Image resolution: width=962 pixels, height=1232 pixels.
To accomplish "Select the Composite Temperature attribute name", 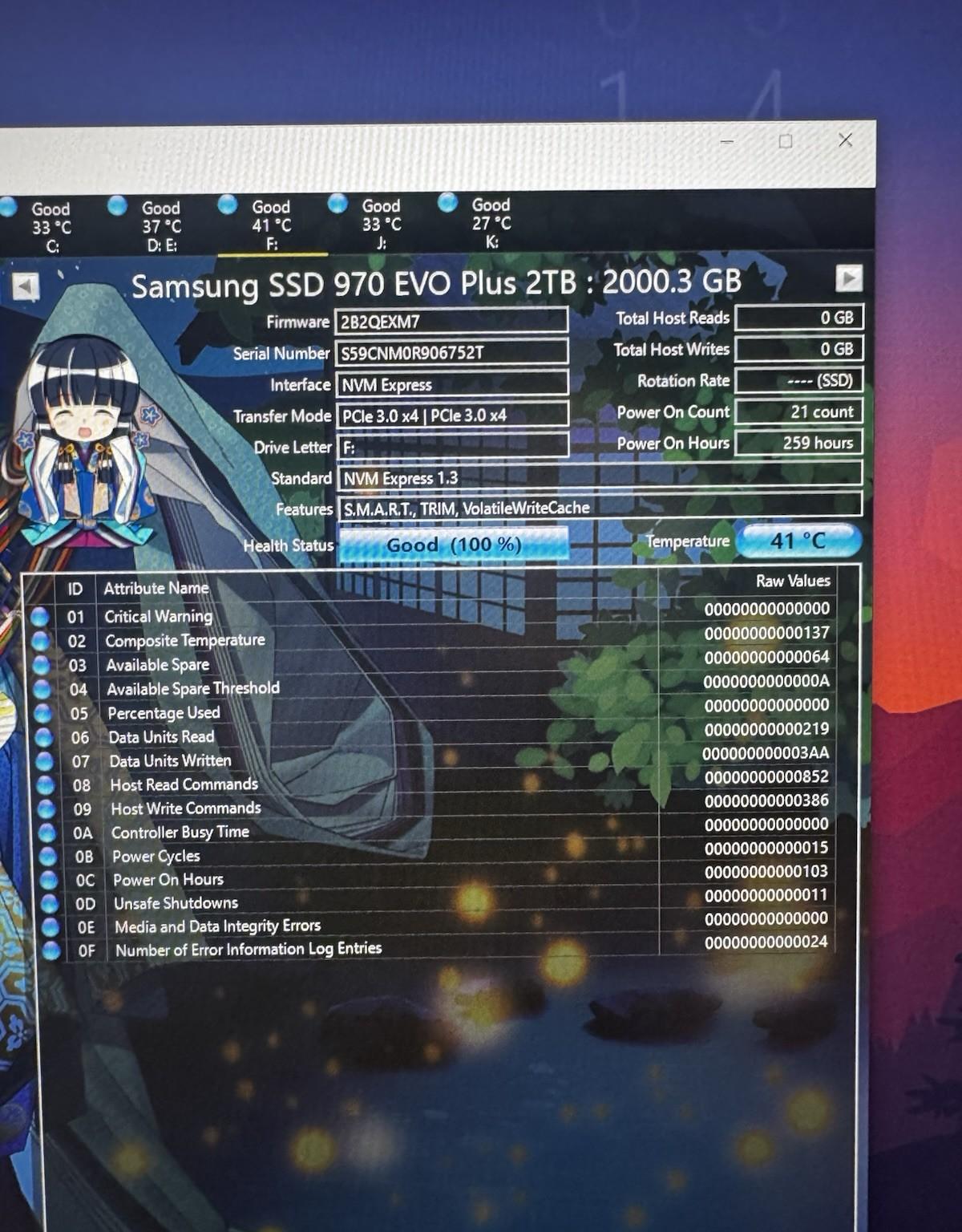I will click(185, 640).
